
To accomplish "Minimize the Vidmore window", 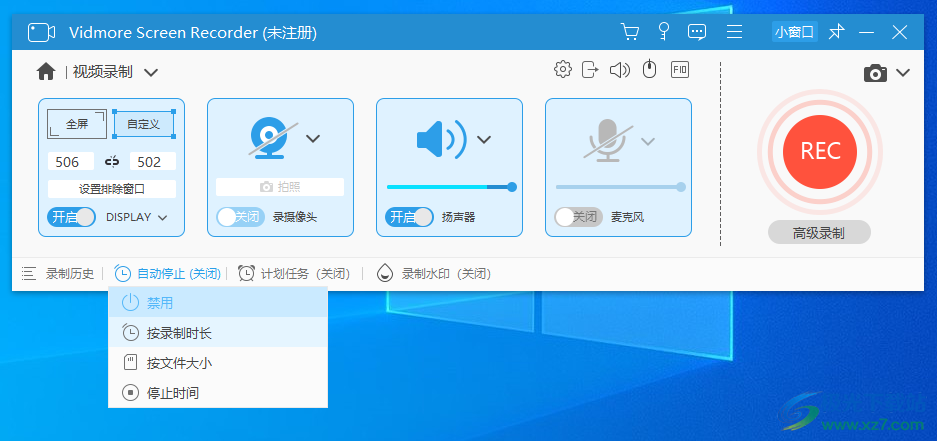I will [x=867, y=32].
